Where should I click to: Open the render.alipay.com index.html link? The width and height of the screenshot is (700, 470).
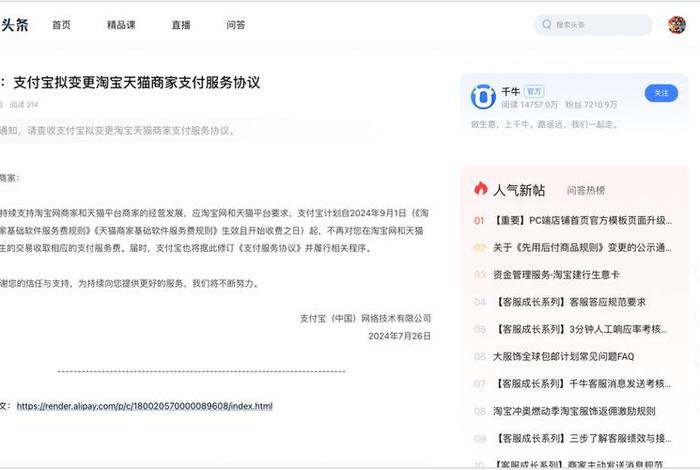pyautogui.click(x=145, y=406)
